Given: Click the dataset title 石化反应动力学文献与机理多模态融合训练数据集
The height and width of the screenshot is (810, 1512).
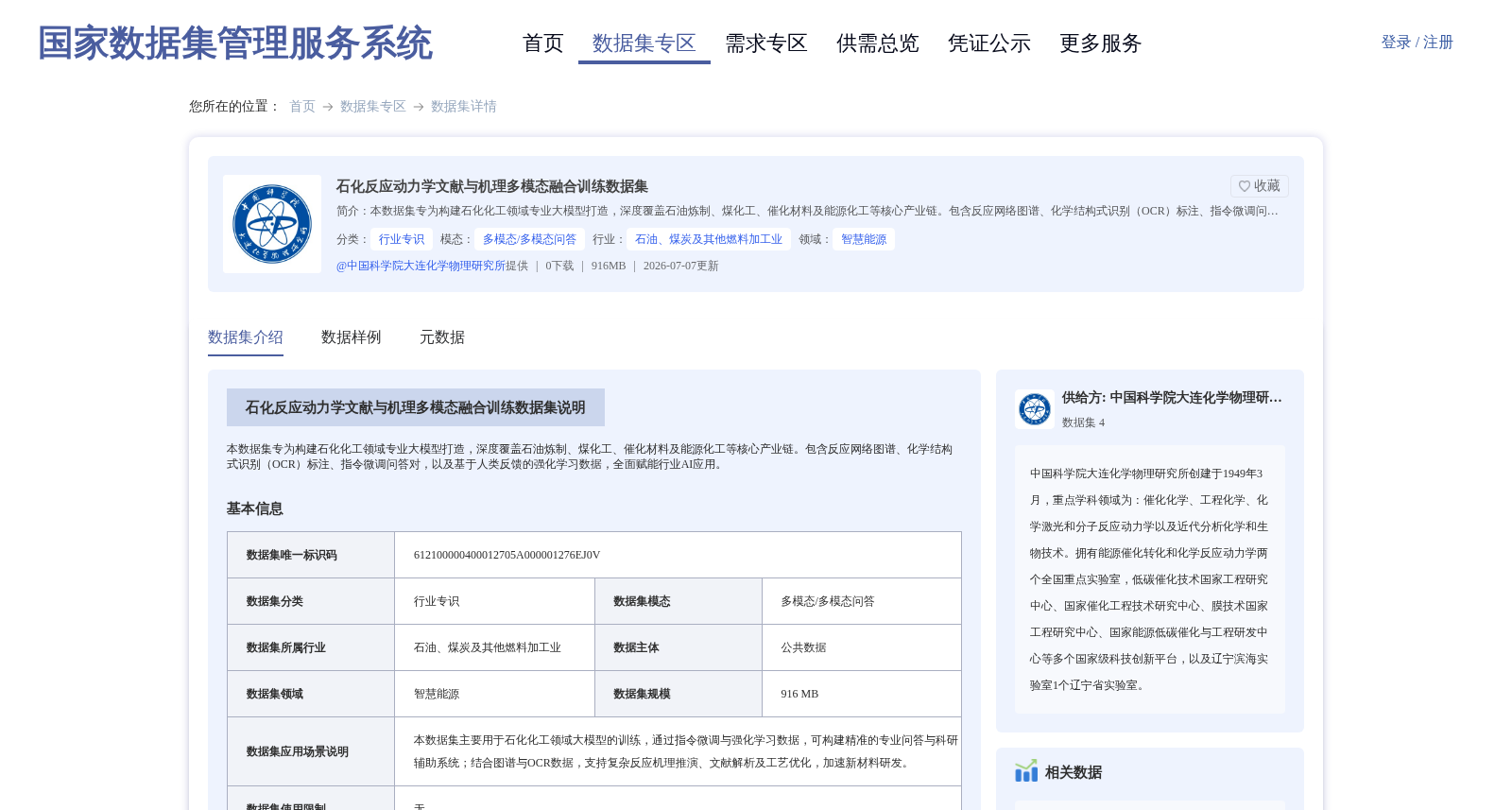Looking at the screenshot, I should pyautogui.click(x=492, y=186).
